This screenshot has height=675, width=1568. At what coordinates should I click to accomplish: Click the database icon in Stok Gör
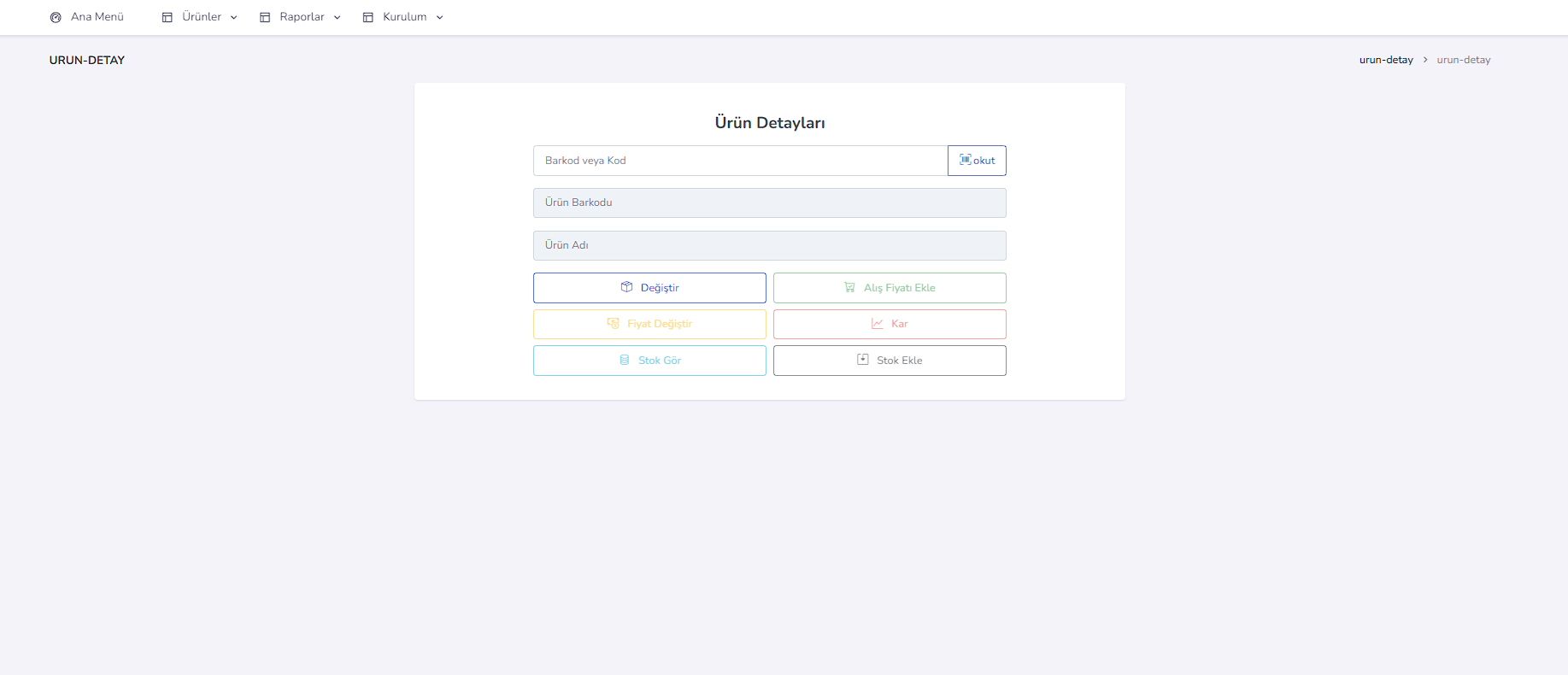[x=625, y=360]
